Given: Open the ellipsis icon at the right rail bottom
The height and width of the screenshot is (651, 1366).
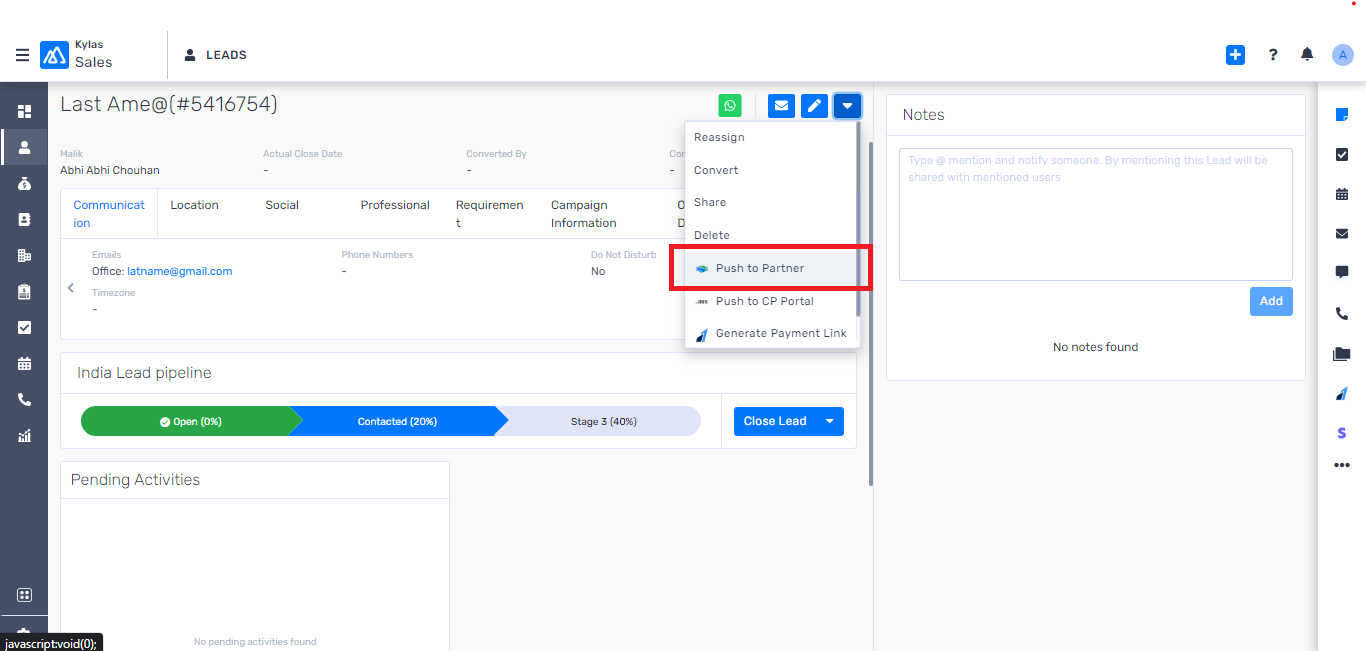Looking at the screenshot, I should [1341, 464].
